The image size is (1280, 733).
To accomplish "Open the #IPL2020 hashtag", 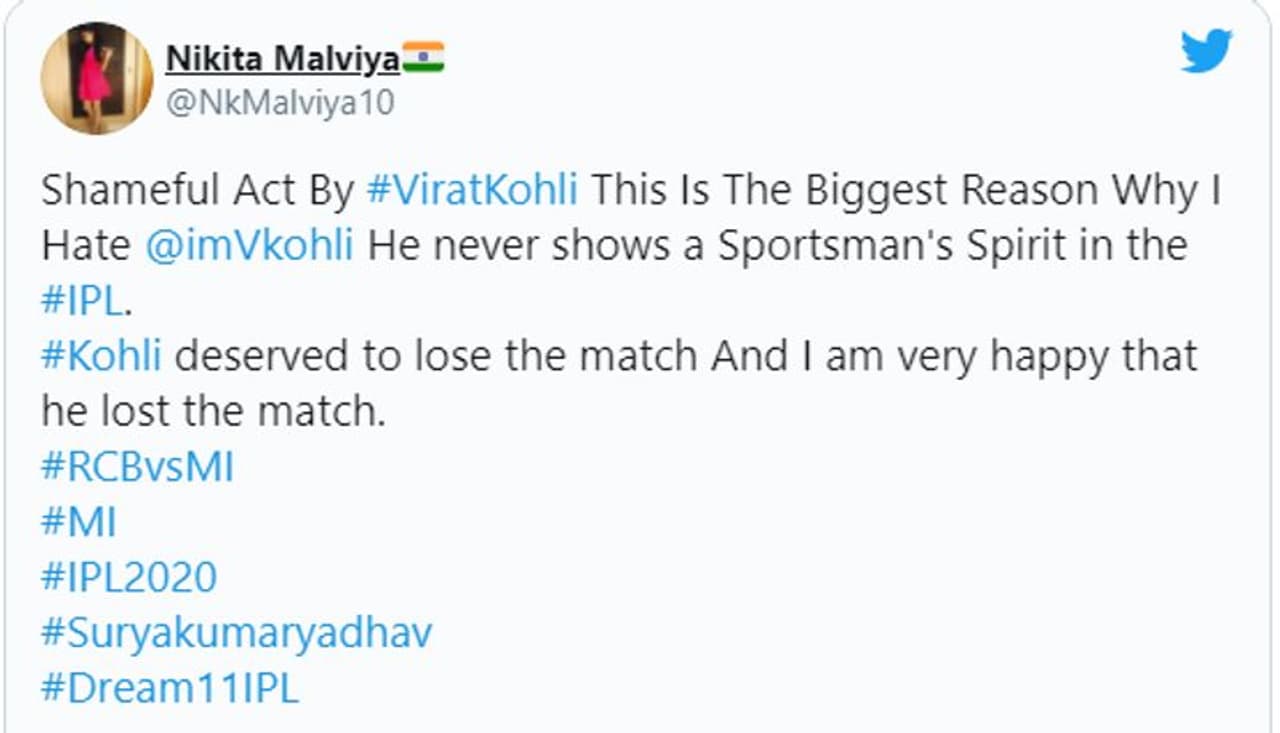I will (x=129, y=577).
